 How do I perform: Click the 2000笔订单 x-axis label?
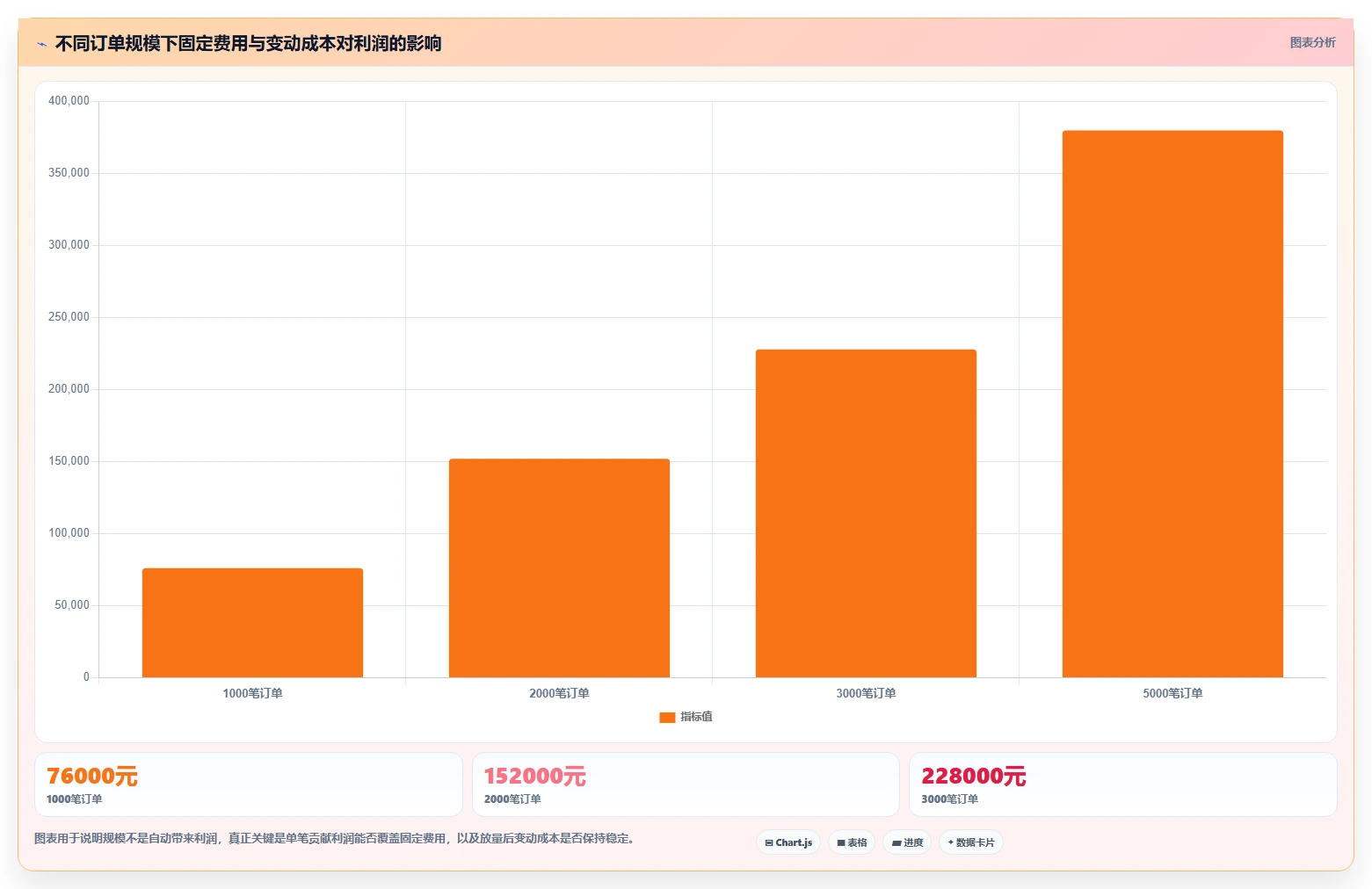point(559,693)
